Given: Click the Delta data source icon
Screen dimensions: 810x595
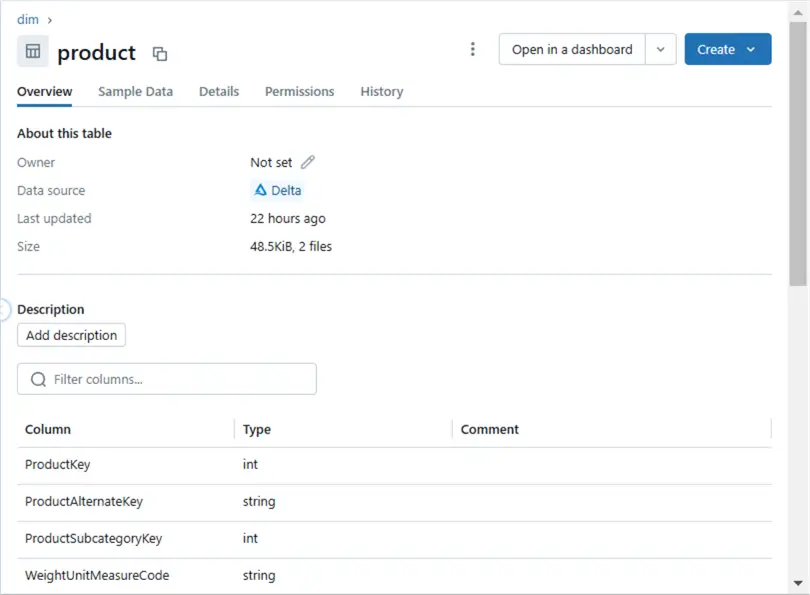Looking at the screenshot, I should point(261,190).
